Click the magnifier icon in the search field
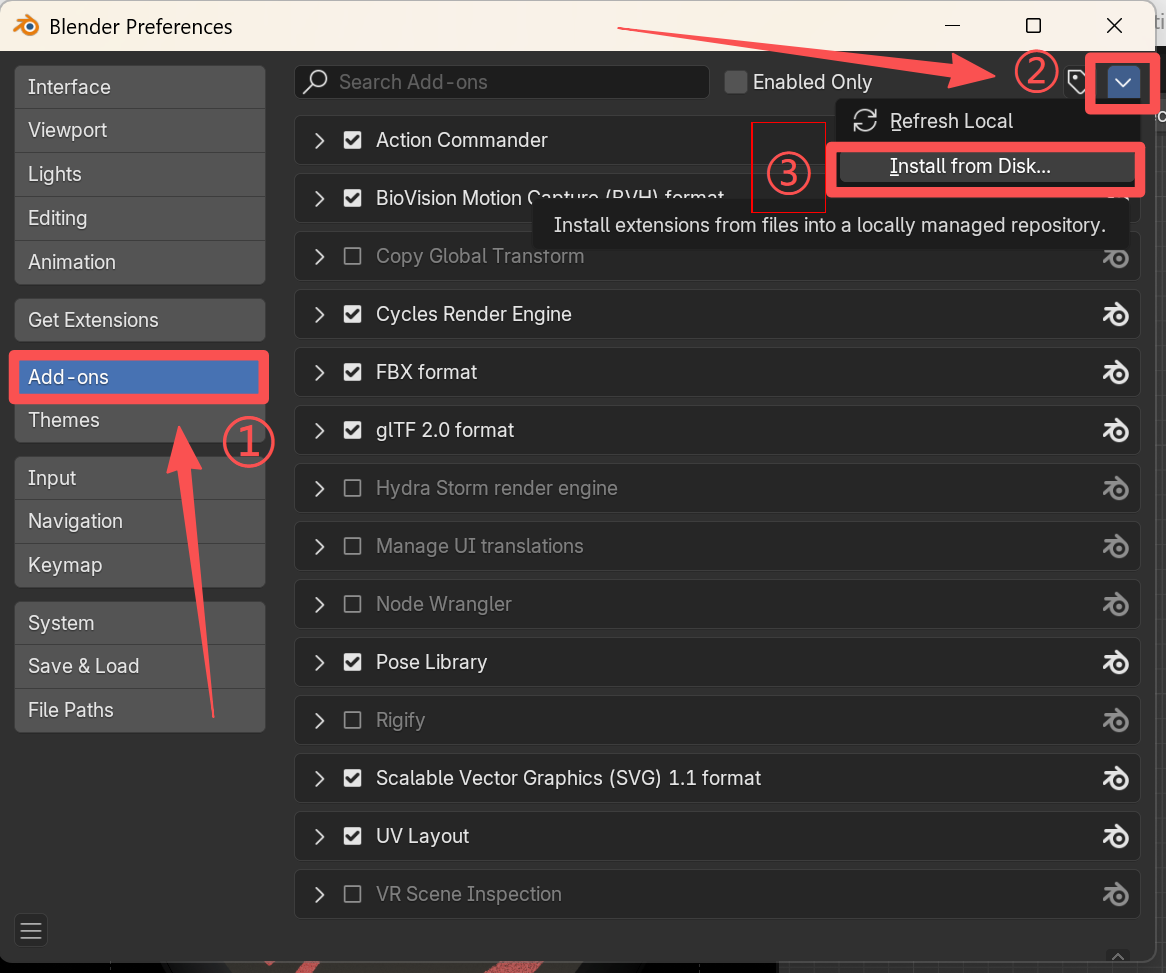This screenshot has height=973, width=1166. click(315, 81)
